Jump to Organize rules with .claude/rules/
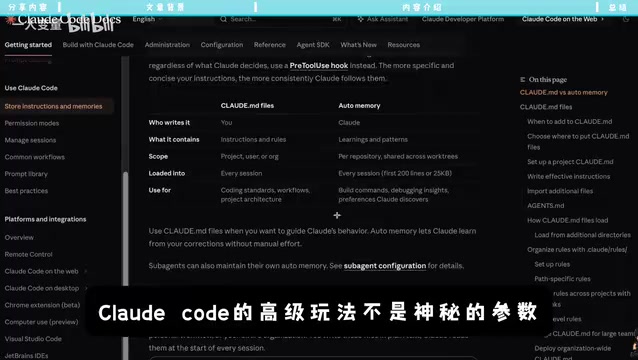The height and width of the screenshot is (360, 638). tap(577, 250)
